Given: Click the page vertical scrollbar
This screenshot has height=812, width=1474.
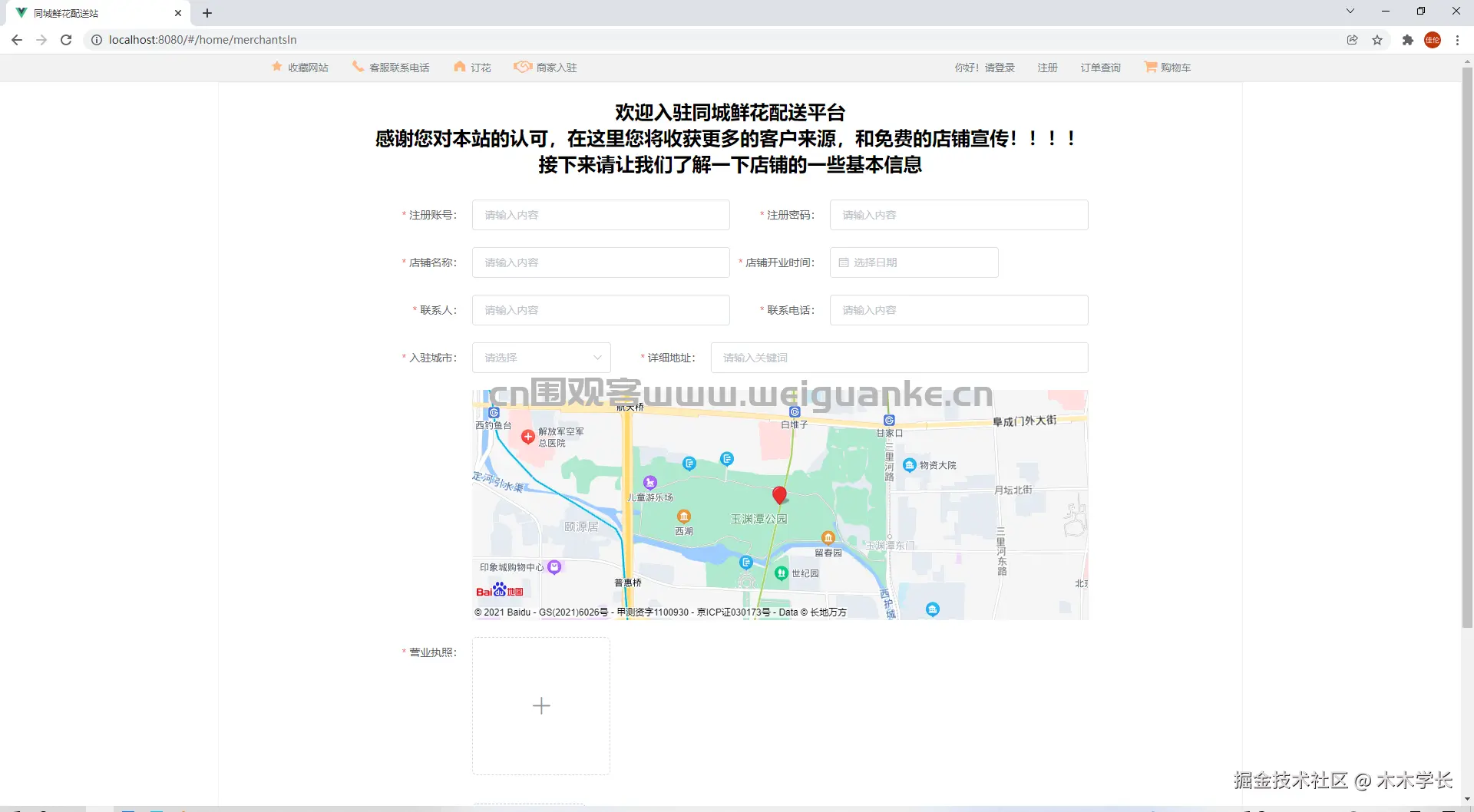Looking at the screenshot, I should (1467, 348).
